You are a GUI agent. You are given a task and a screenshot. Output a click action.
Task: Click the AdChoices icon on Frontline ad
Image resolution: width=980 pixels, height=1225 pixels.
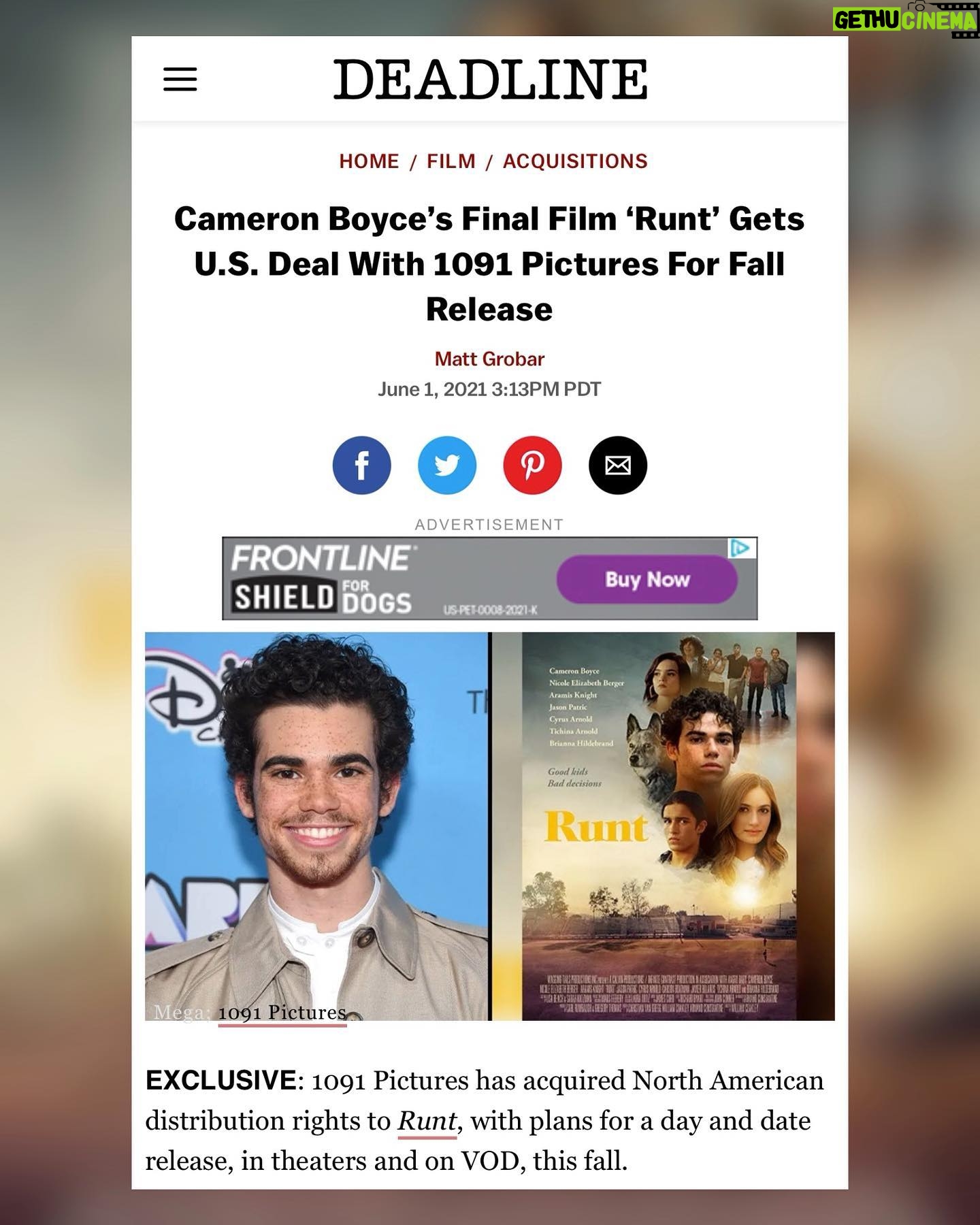[x=742, y=548]
